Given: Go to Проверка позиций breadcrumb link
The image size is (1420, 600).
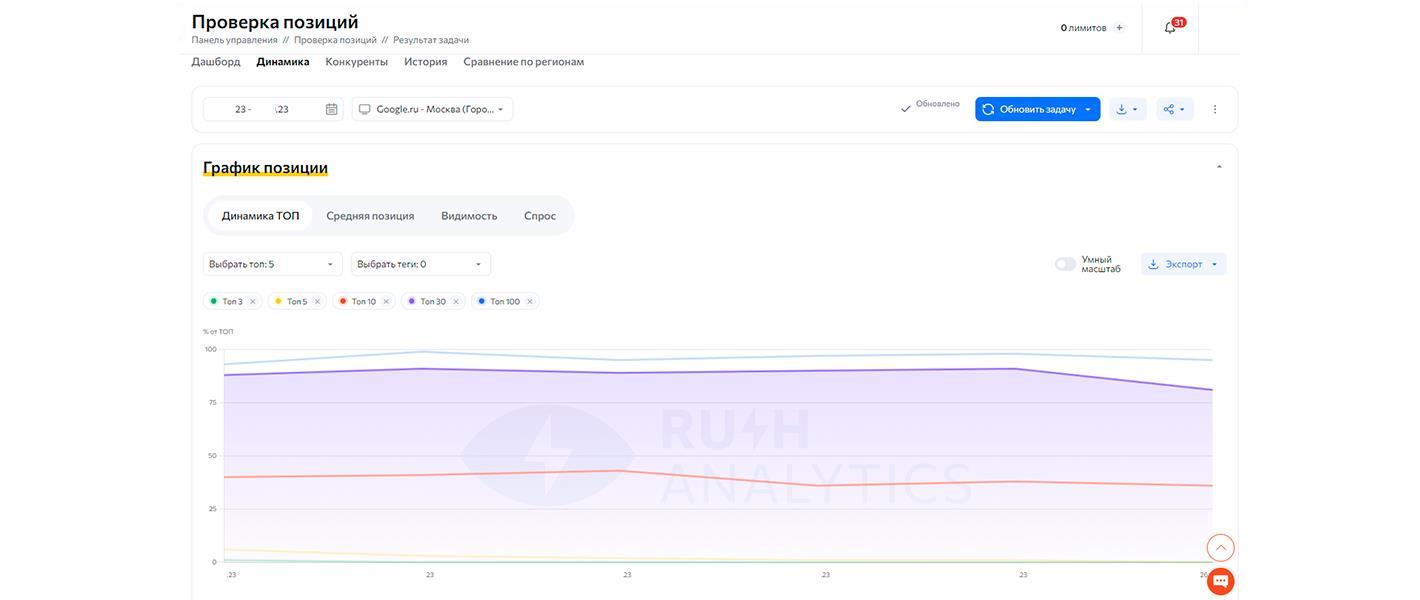Looking at the screenshot, I should 335,40.
